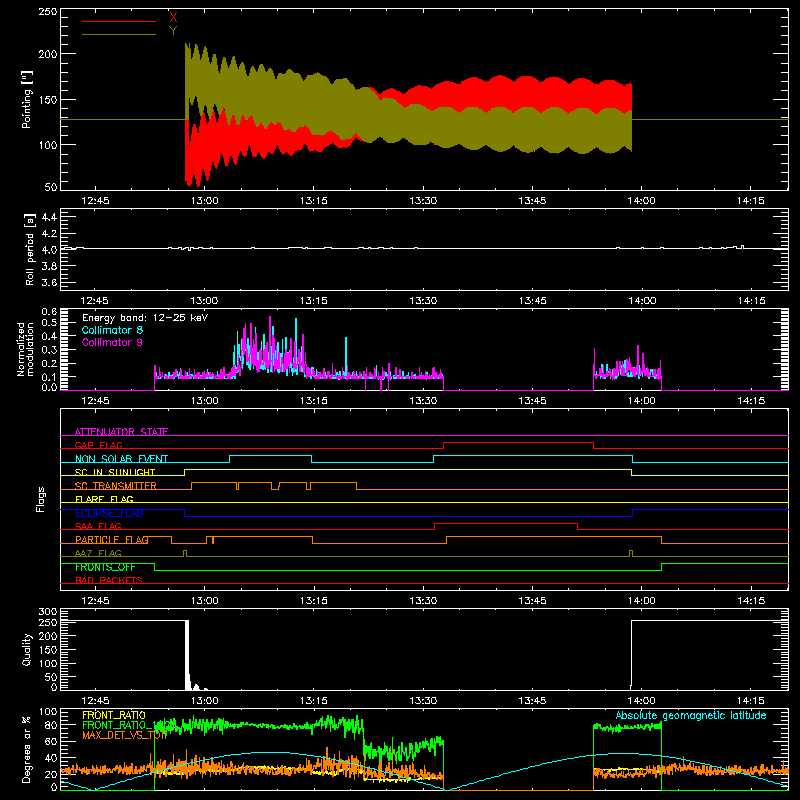Click the 80 tick on Degrees axis
The width and height of the screenshot is (800, 800).
[51, 725]
